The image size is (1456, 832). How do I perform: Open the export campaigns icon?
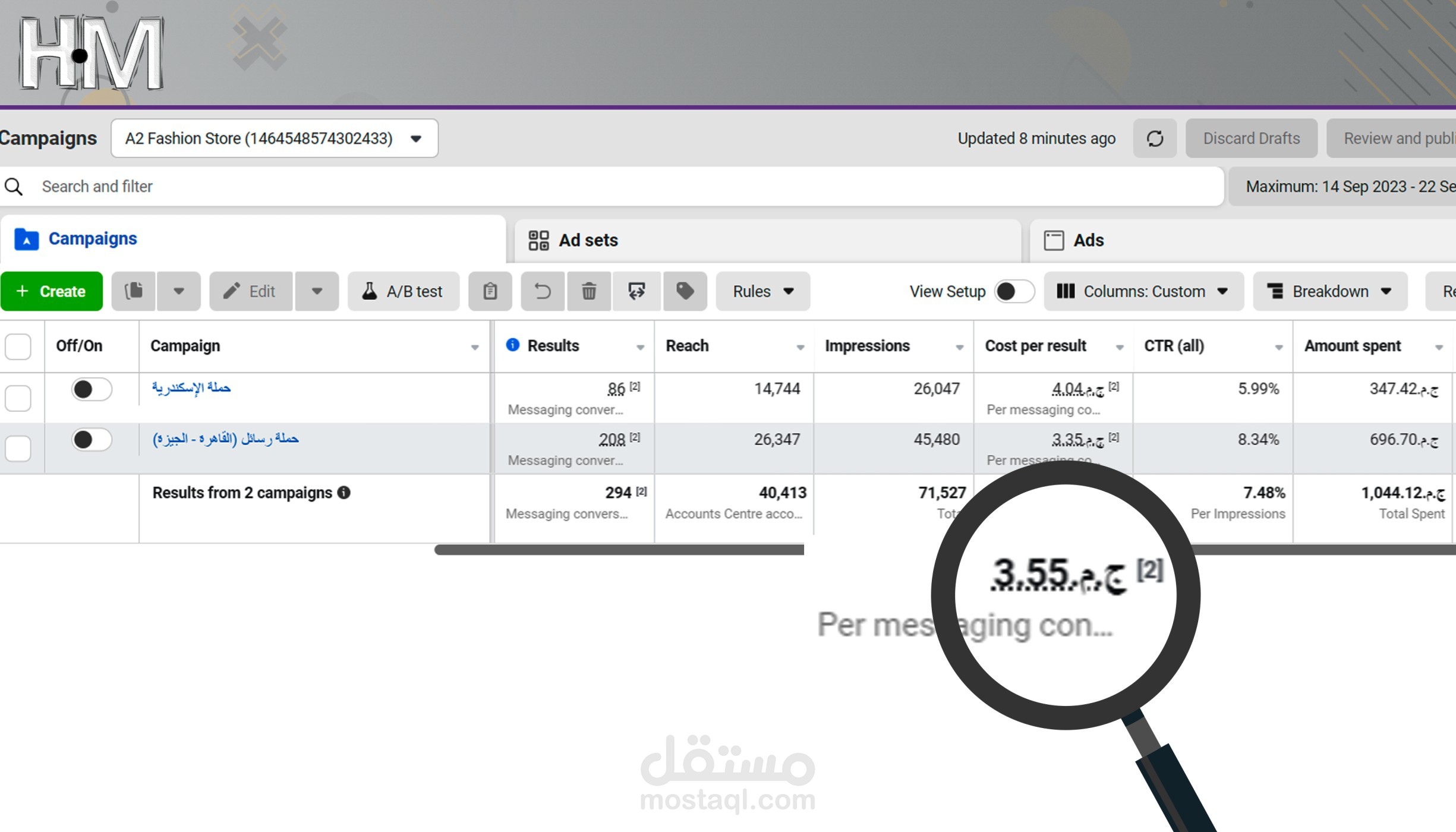click(x=636, y=291)
